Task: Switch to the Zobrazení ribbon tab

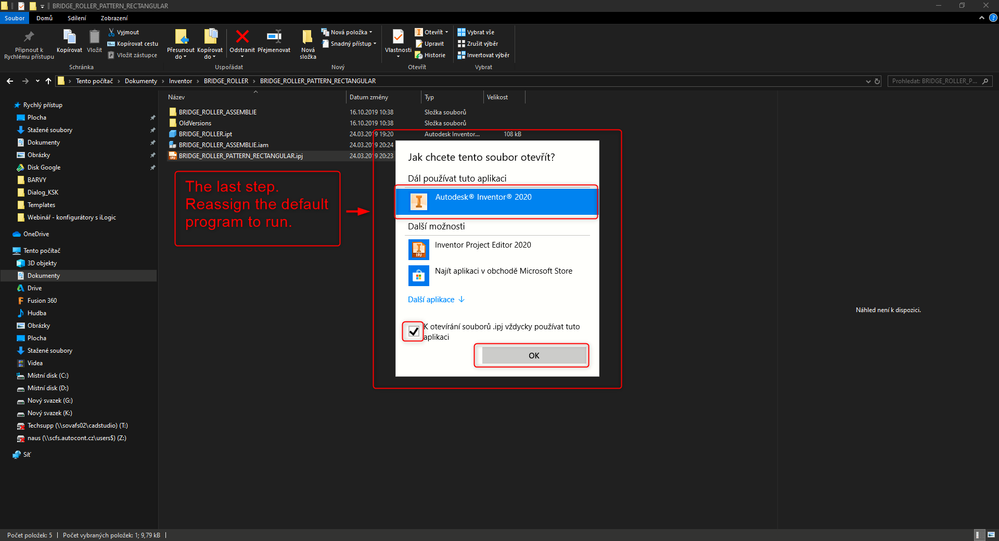Action: [114, 18]
